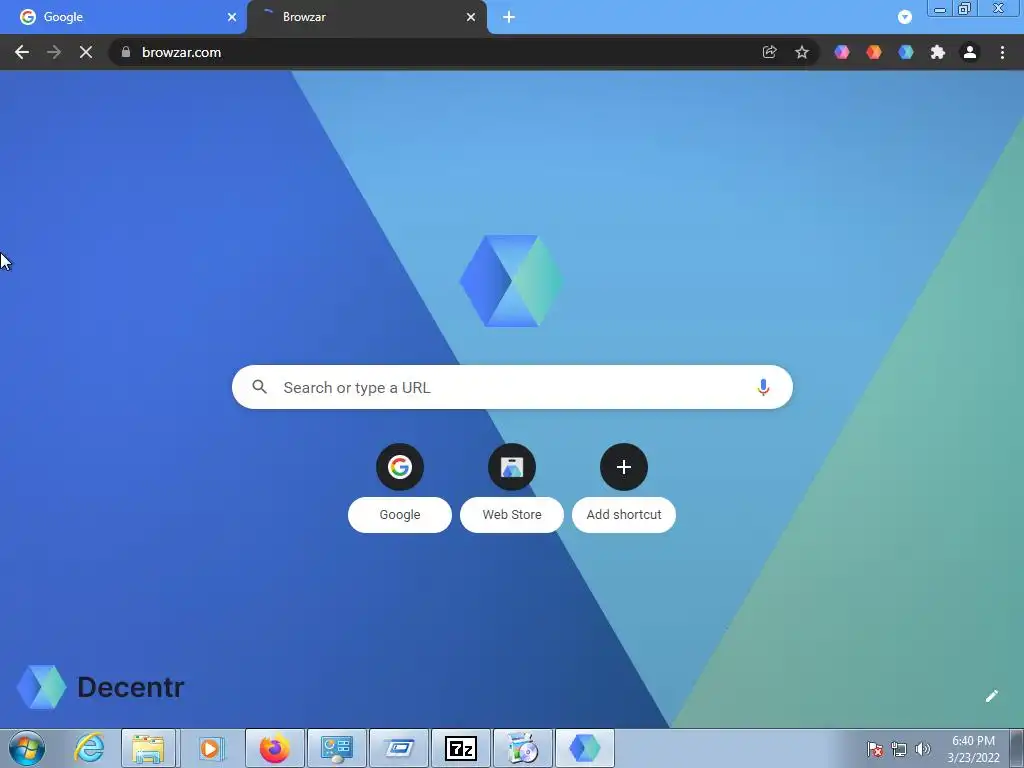Image resolution: width=1024 pixels, height=768 pixels.
Task: Open the Windows Start menu
Action: click(27, 748)
